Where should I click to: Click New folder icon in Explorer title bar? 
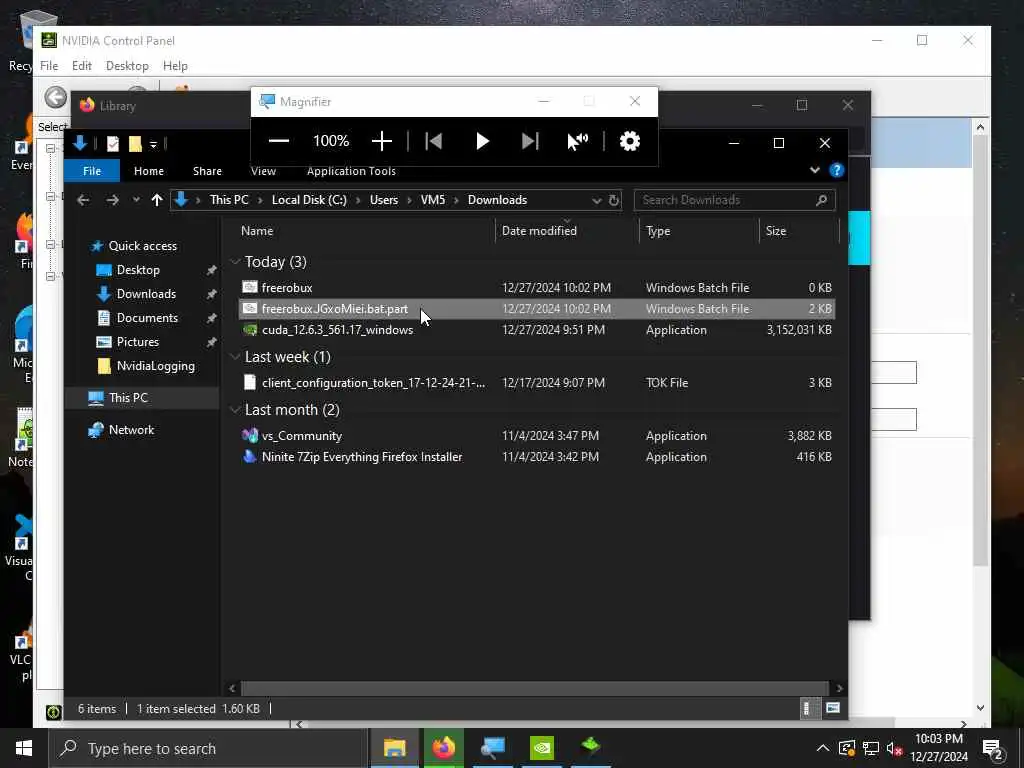pyautogui.click(x=135, y=144)
